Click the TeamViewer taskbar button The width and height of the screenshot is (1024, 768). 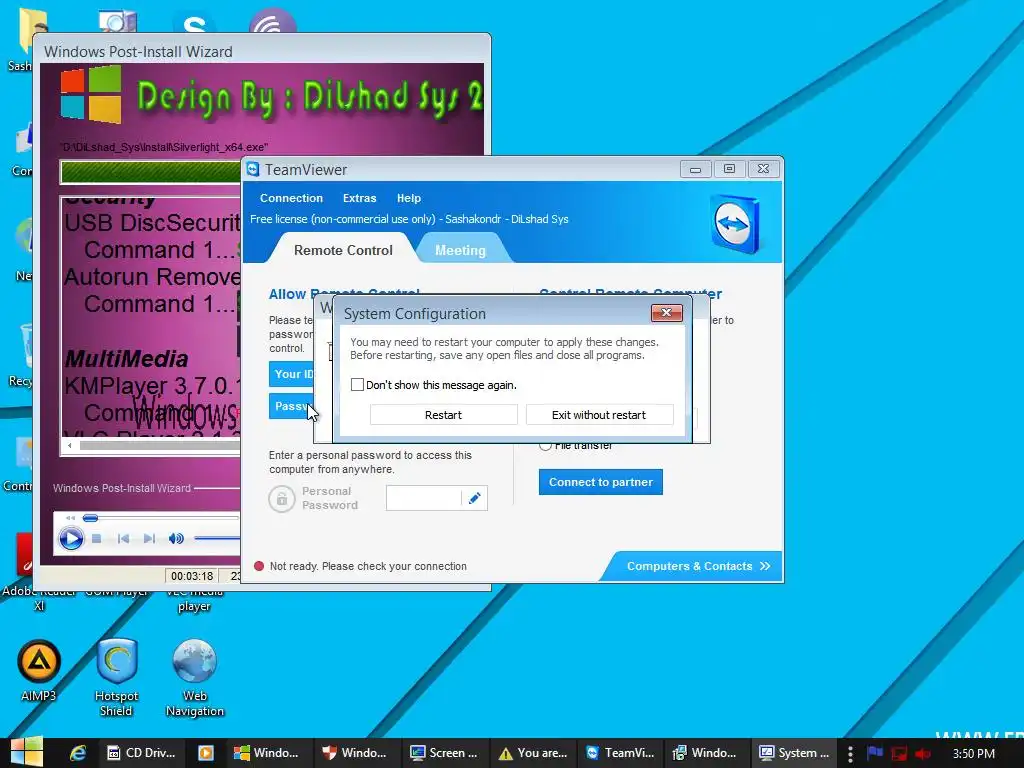tap(620, 753)
